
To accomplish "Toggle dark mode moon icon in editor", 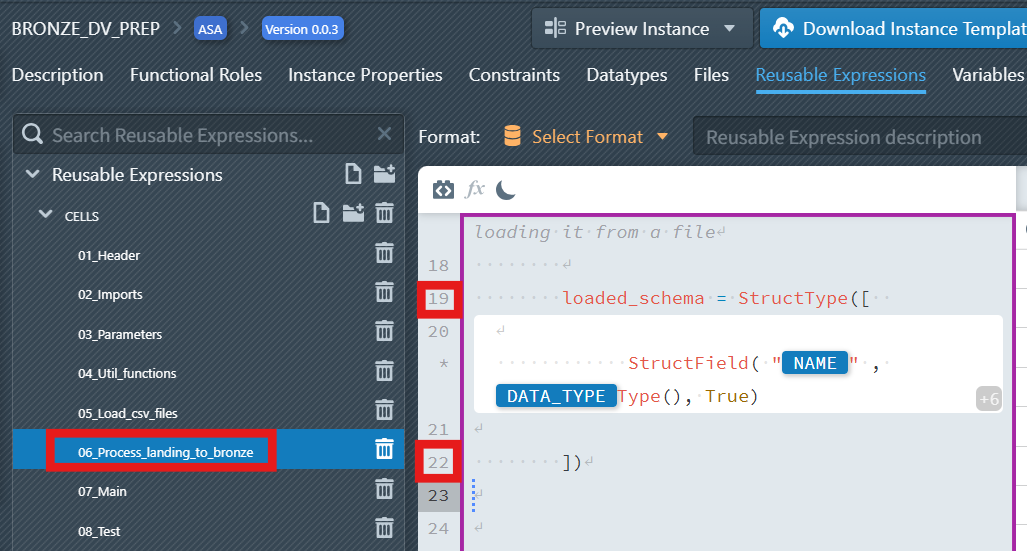I will point(506,189).
